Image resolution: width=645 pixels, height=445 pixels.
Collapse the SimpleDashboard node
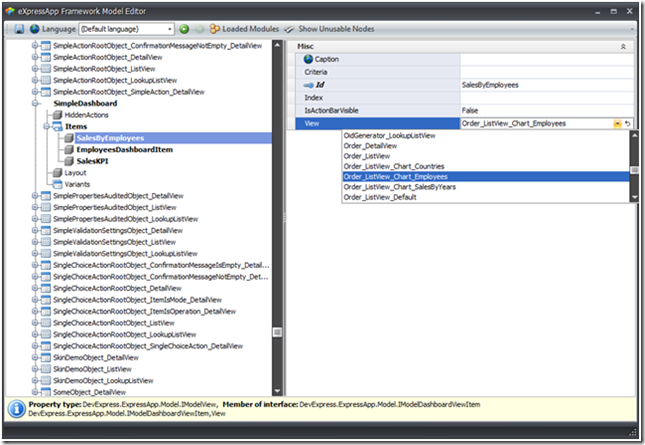click(35, 103)
